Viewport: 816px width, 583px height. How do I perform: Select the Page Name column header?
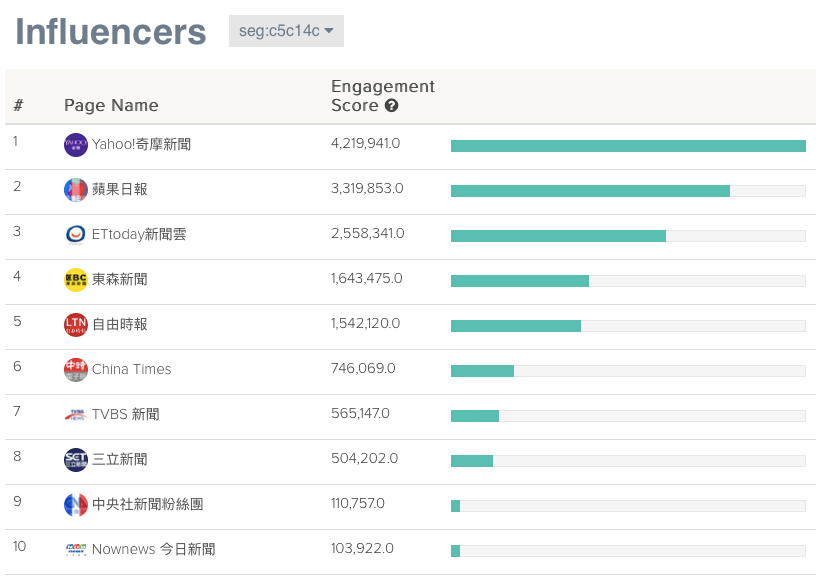pos(111,106)
